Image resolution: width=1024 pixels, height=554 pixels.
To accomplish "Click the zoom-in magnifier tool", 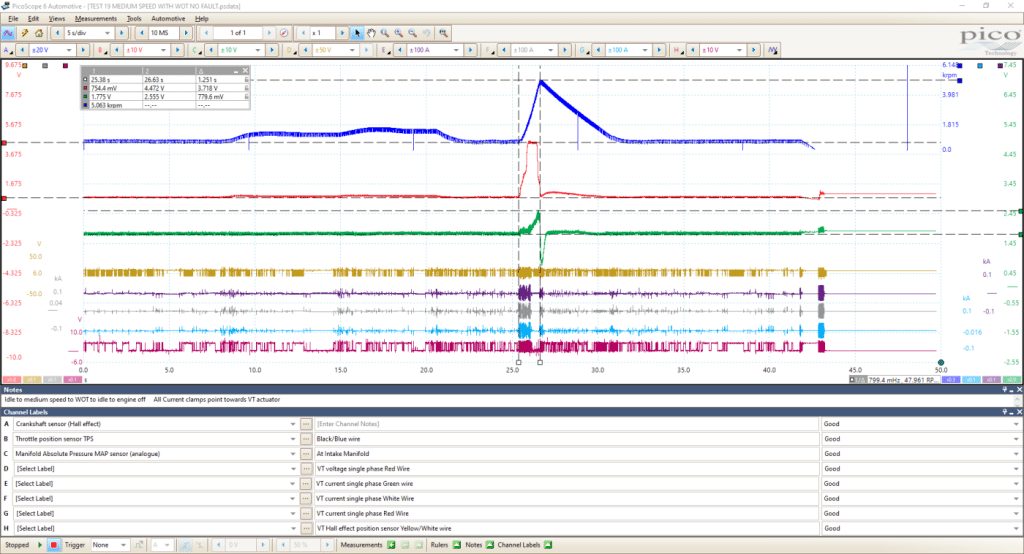I will [398, 33].
